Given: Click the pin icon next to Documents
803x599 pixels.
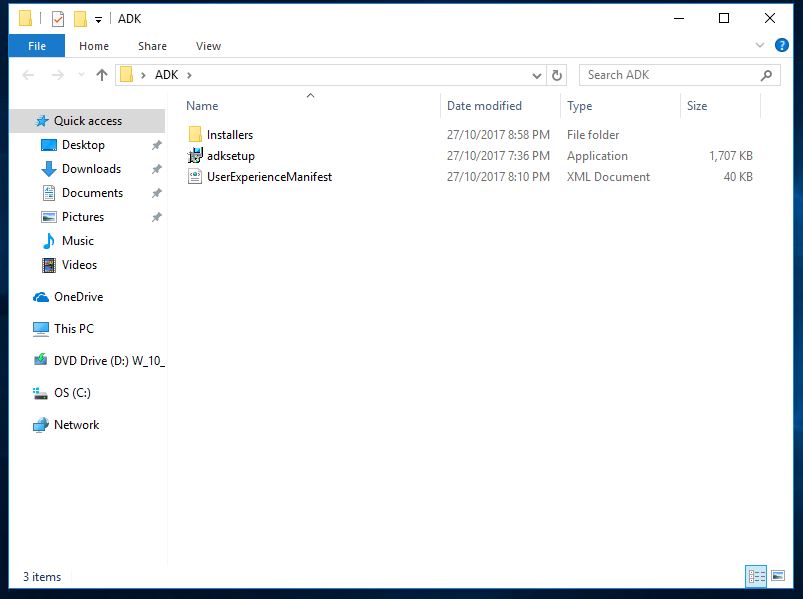Looking at the screenshot, I should (x=157, y=194).
